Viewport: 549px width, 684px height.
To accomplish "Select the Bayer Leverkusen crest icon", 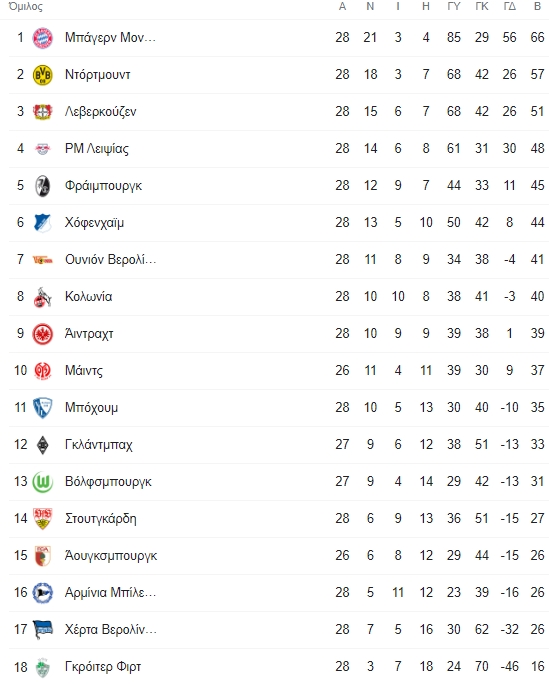I will (x=43, y=112).
